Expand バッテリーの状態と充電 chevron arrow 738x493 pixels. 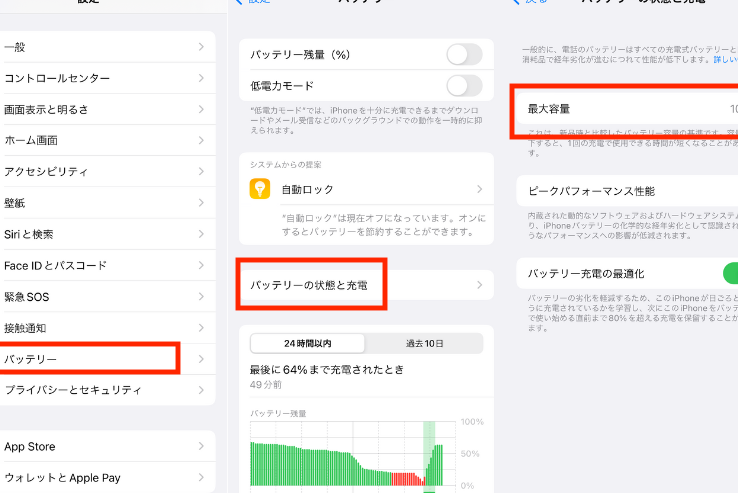point(479,286)
